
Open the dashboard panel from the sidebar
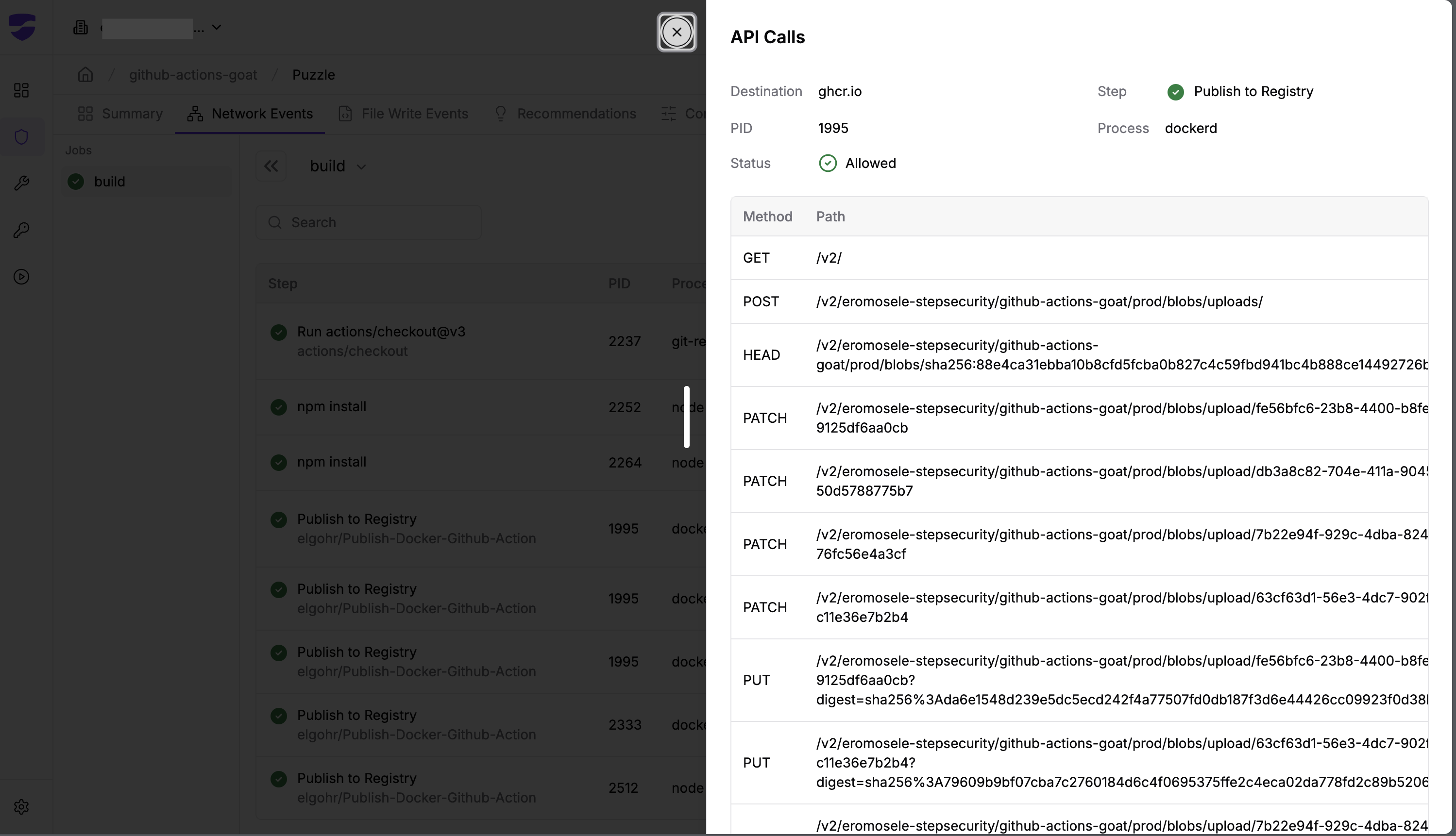(21, 89)
